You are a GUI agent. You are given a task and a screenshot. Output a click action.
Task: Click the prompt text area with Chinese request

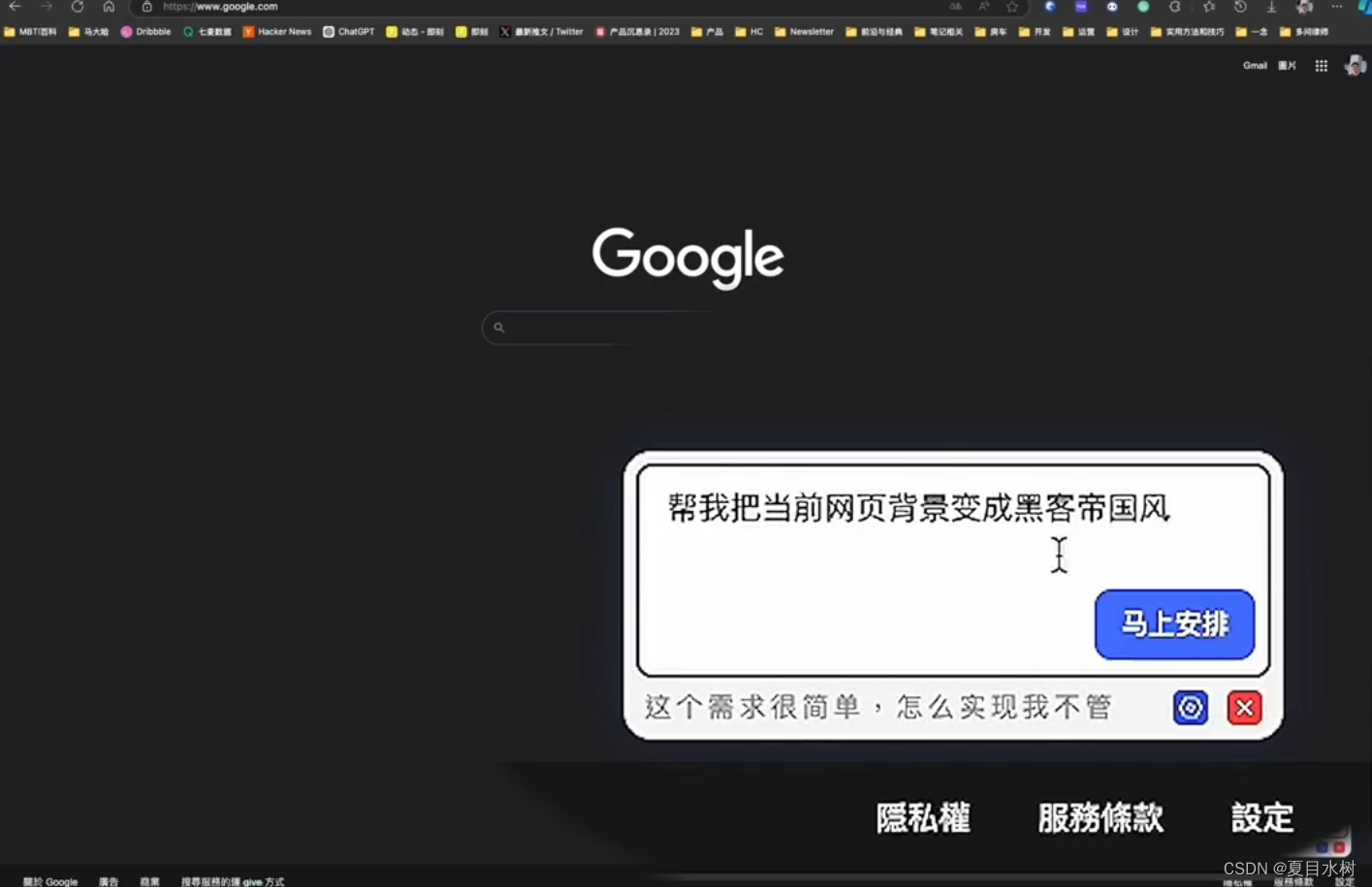click(x=953, y=570)
